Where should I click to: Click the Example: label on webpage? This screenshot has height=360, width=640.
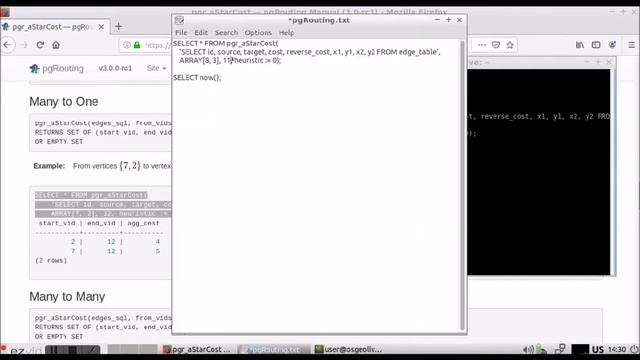(x=49, y=166)
